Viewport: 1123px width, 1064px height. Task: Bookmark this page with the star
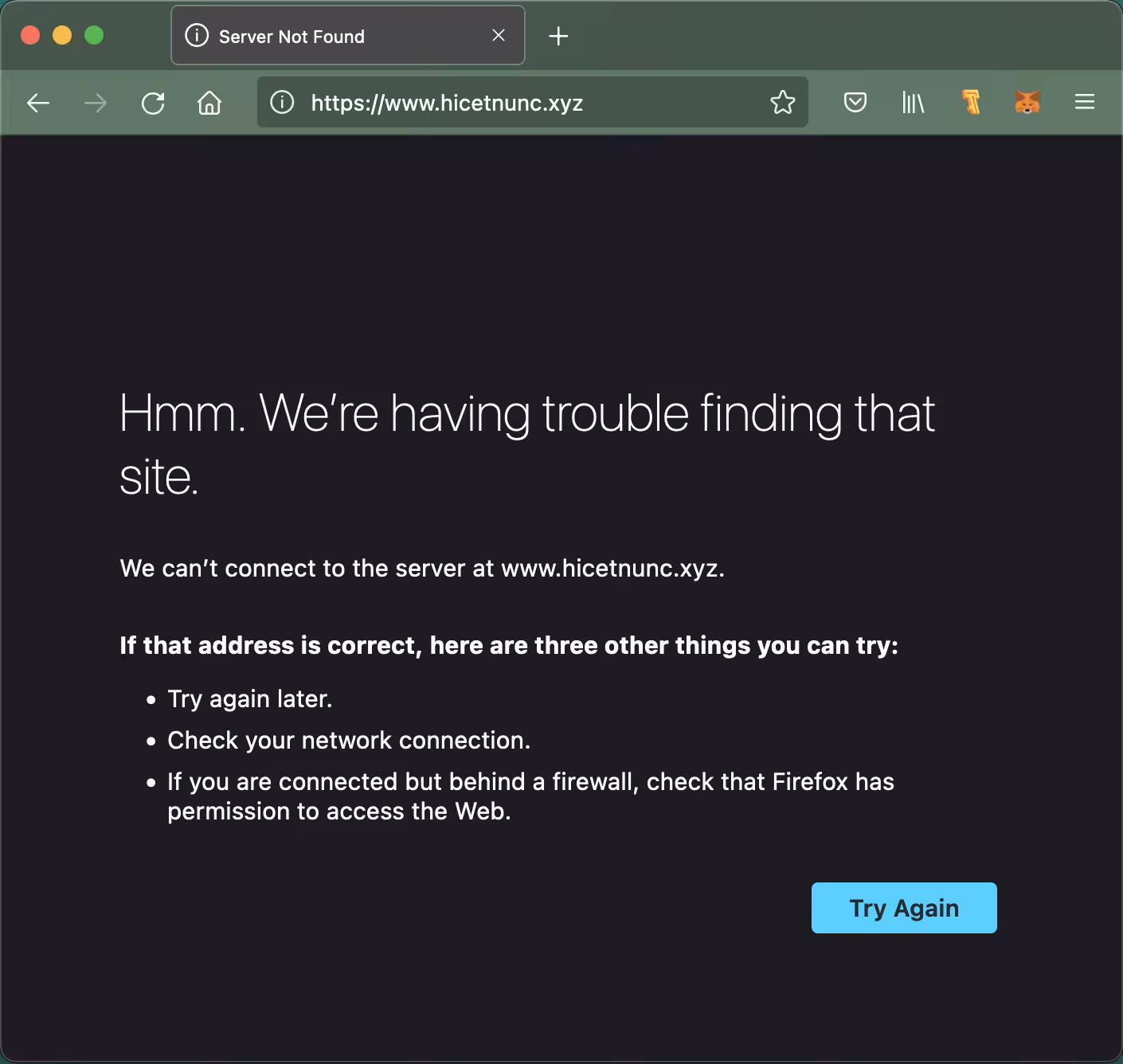coord(783,102)
